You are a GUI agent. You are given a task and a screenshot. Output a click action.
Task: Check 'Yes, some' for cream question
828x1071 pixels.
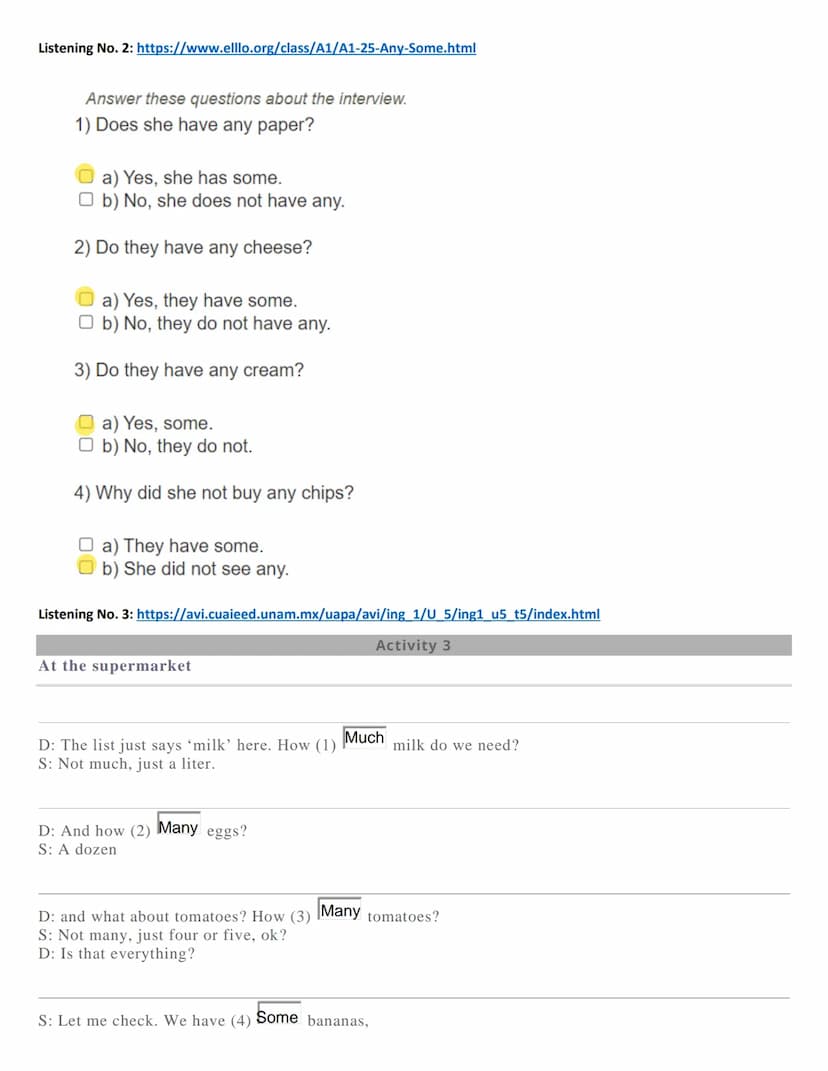[85, 422]
